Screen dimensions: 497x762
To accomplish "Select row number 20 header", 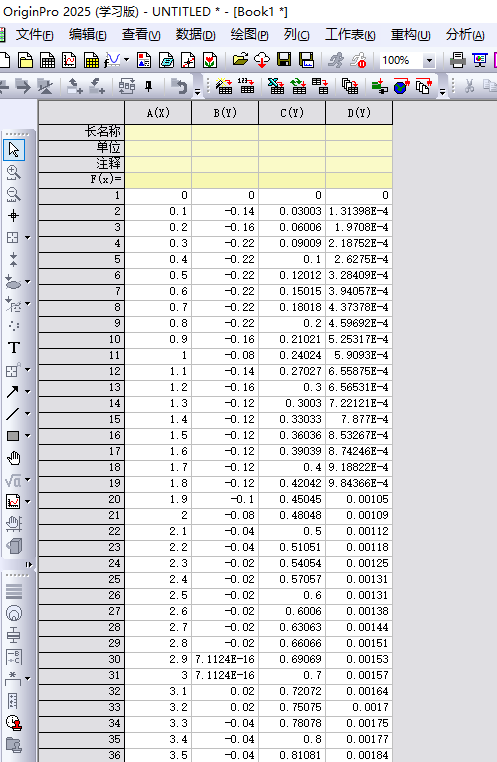I will 82,500.
